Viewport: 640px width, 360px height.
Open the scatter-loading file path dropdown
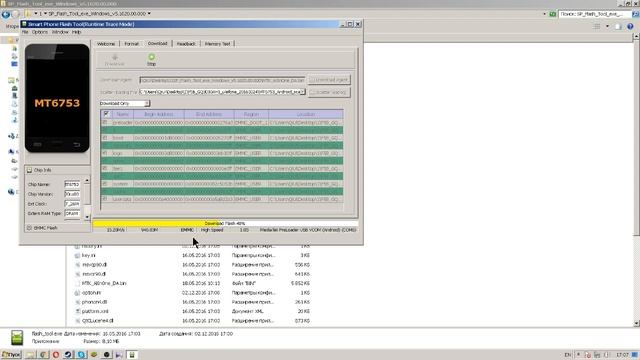(303, 92)
